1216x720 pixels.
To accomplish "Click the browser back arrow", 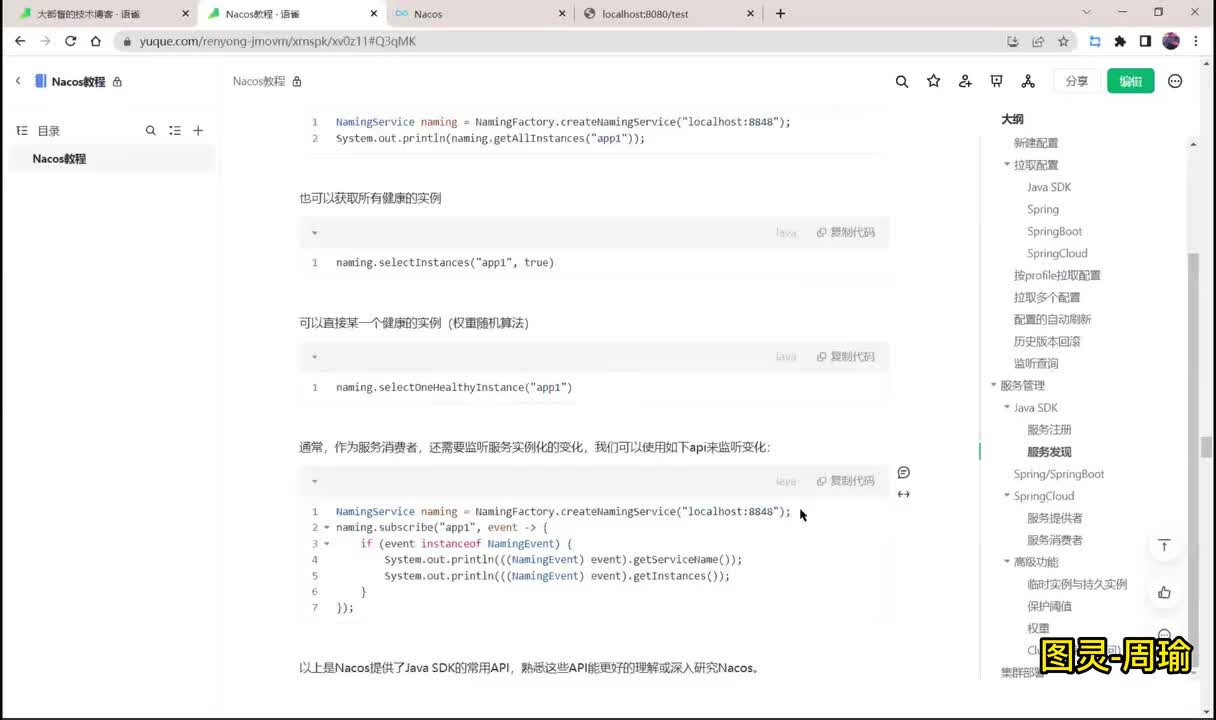I will click(20, 41).
